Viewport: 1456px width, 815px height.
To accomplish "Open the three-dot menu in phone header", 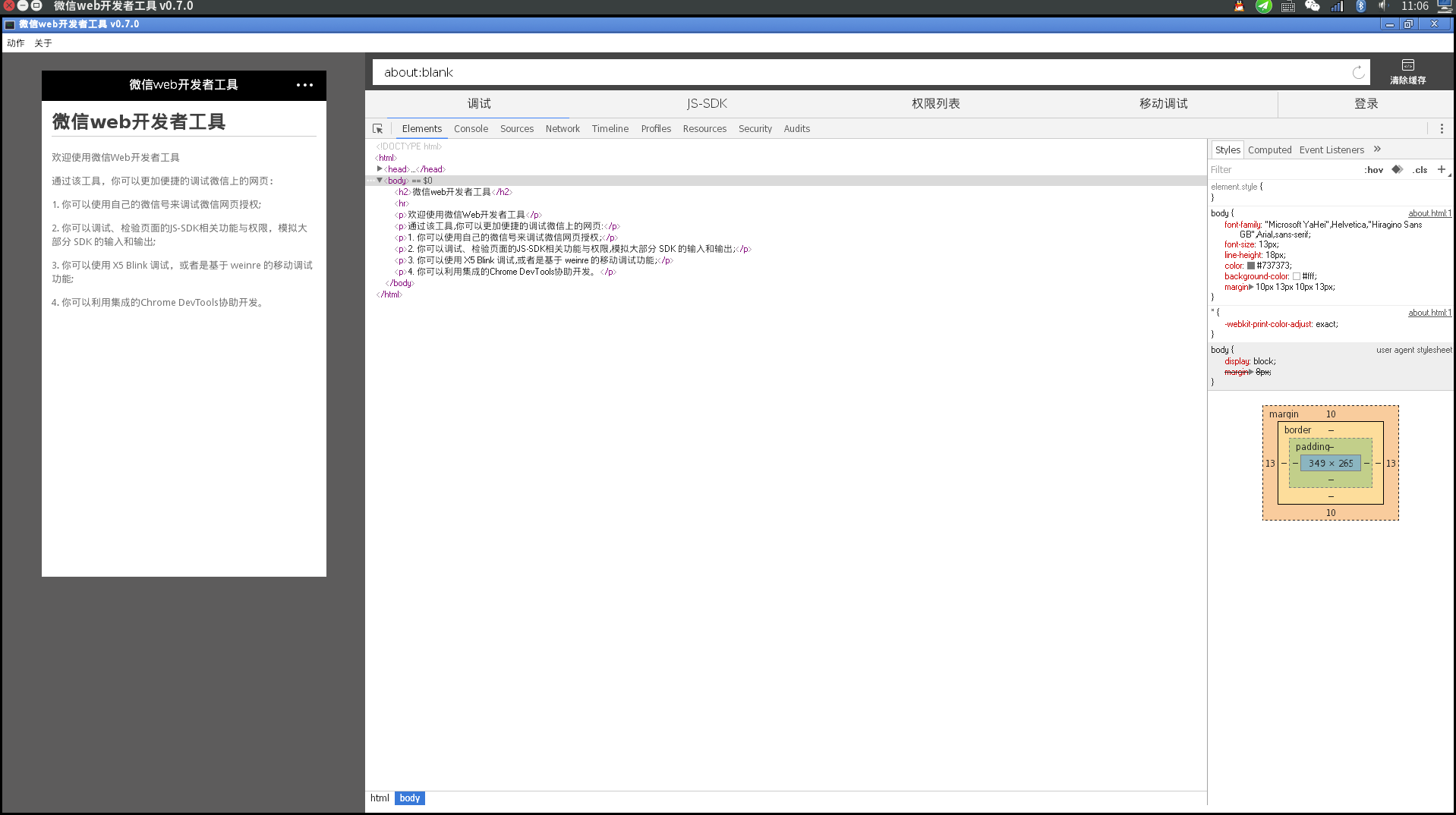I will pyautogui.click(x=304, y=85).
